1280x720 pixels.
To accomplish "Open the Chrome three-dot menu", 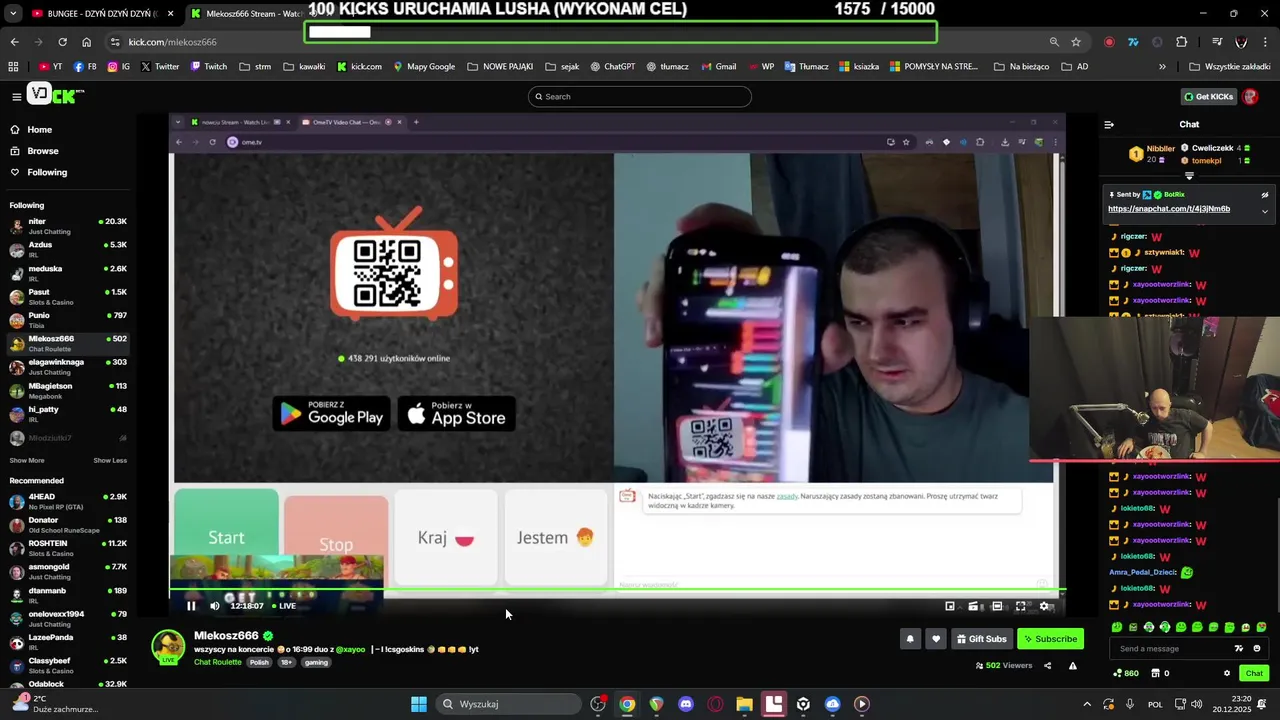I will tap(1266, 42).
